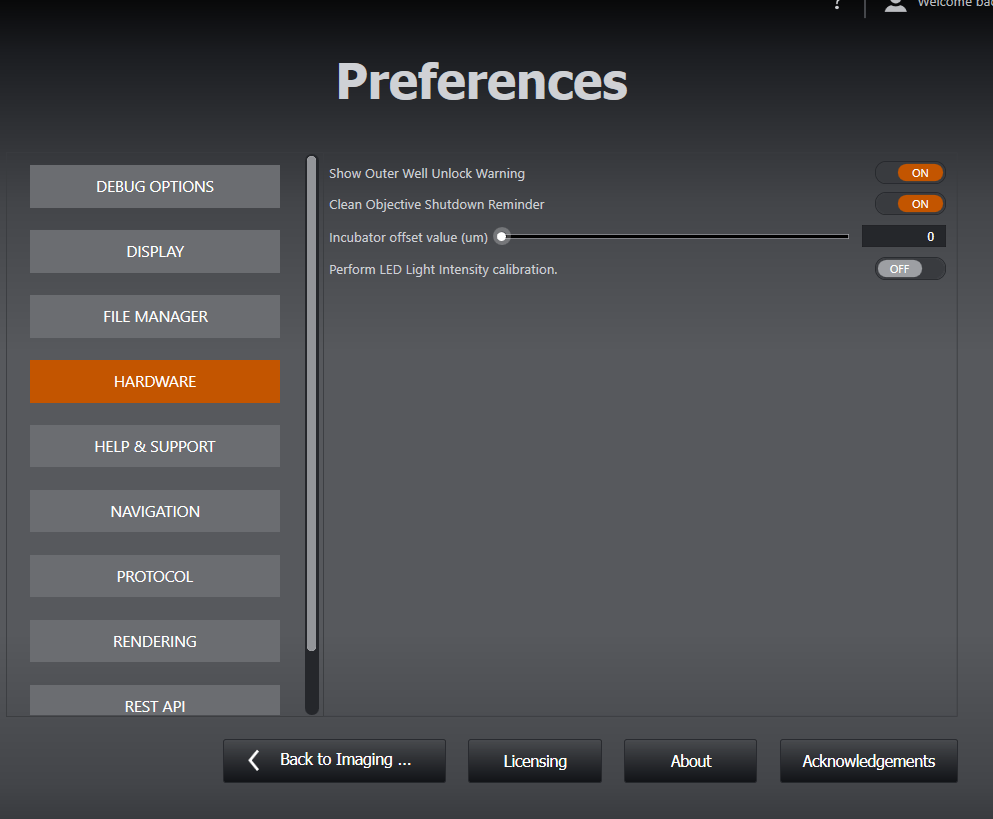Switch to Protocol settings
The height and width of the screenshot is (819, 993).
[155, 577]
